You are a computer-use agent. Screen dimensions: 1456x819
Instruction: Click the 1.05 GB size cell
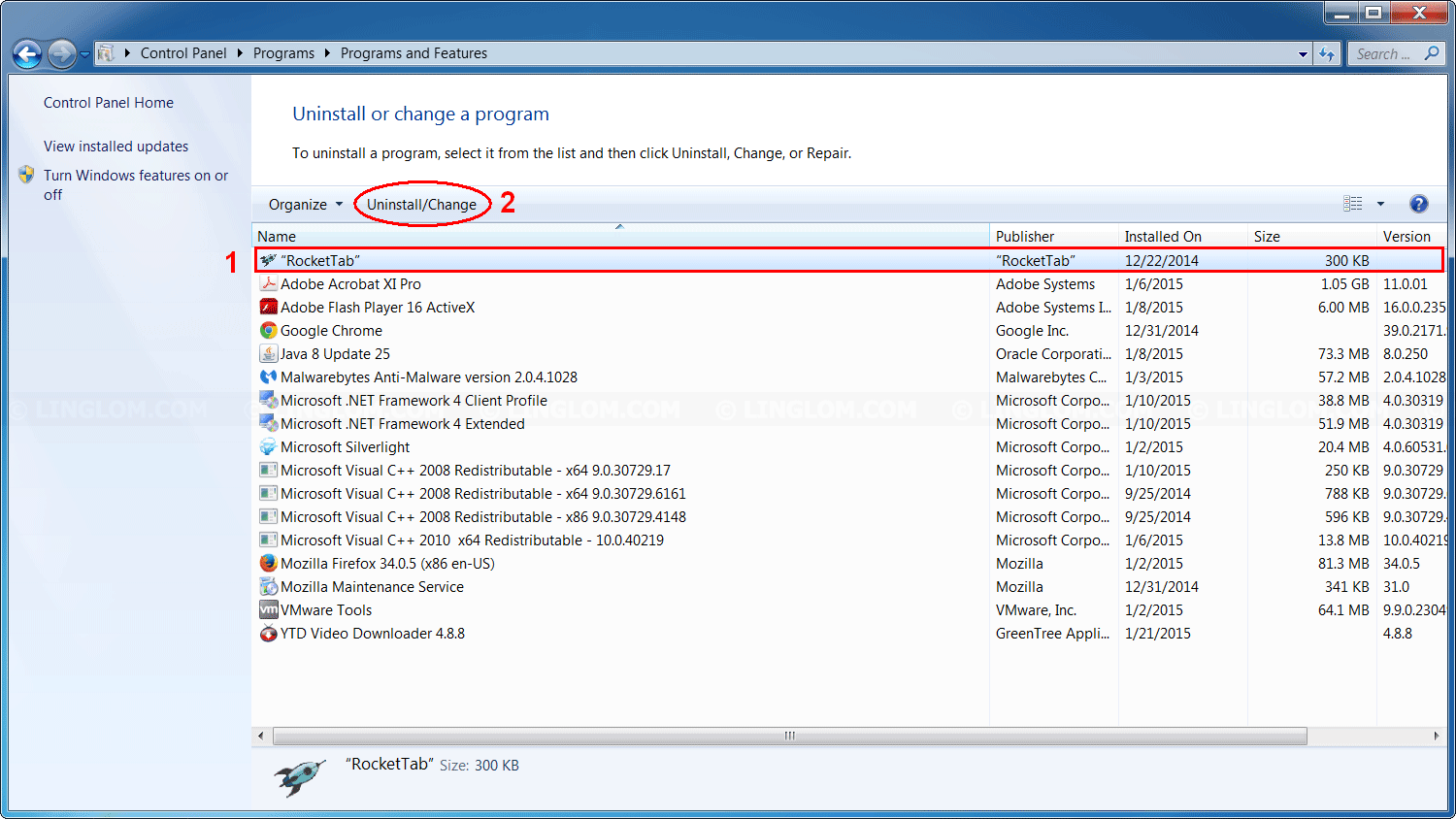pyautogui.click(x=1344, y=283)
